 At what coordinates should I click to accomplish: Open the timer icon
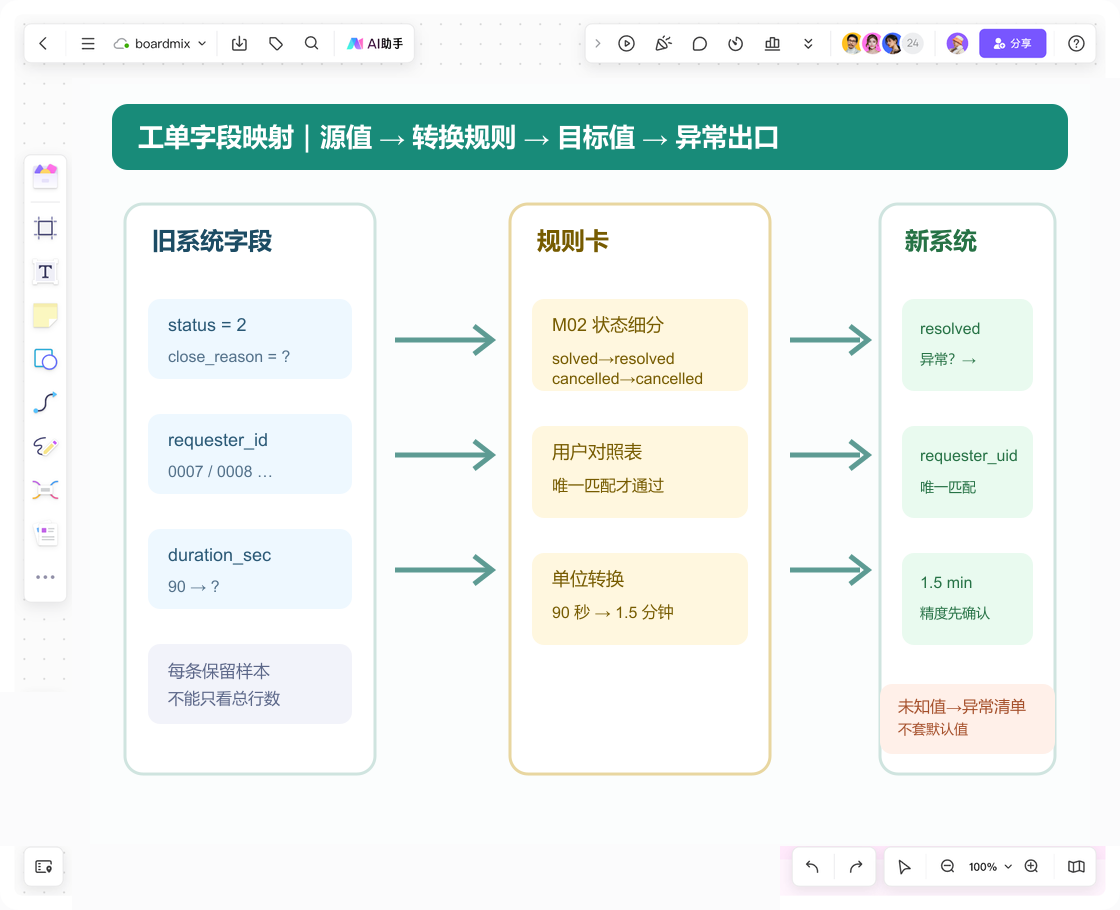click(736, 44)
